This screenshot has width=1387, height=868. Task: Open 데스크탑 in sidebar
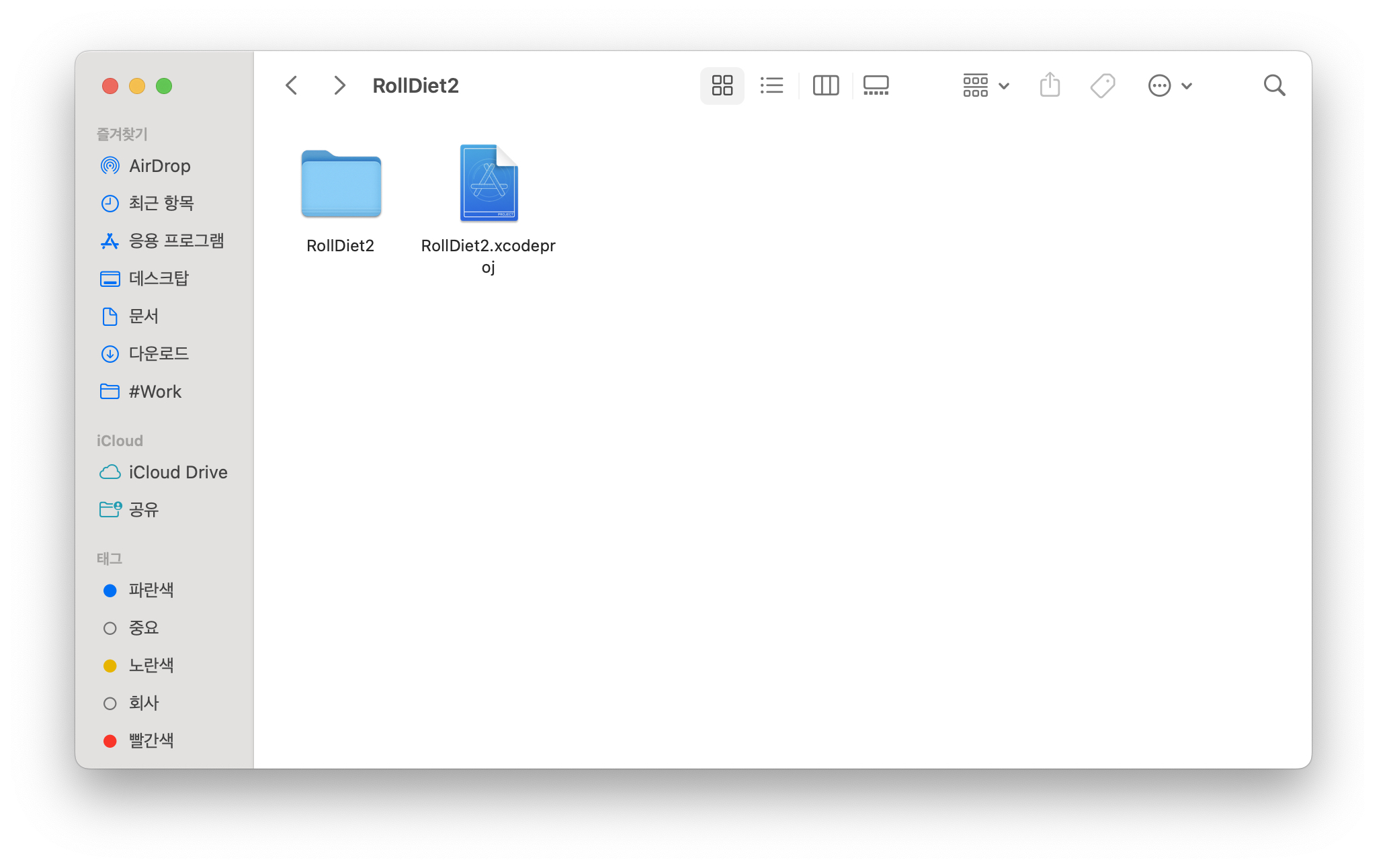click(x=164, y=278)
